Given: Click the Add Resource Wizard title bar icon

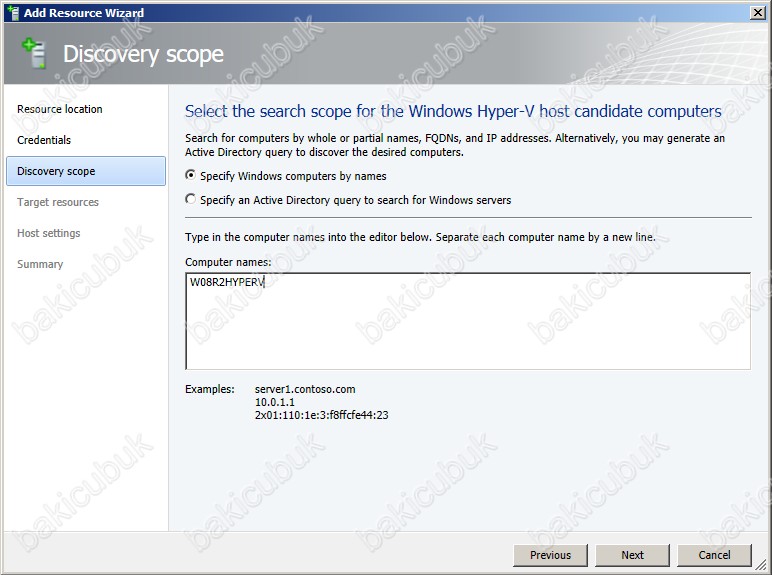Looking at the screenshot, I should 13,12.
